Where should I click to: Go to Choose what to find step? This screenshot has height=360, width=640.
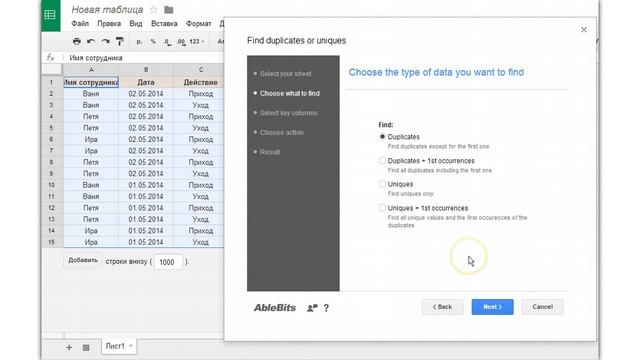(289, 93)
